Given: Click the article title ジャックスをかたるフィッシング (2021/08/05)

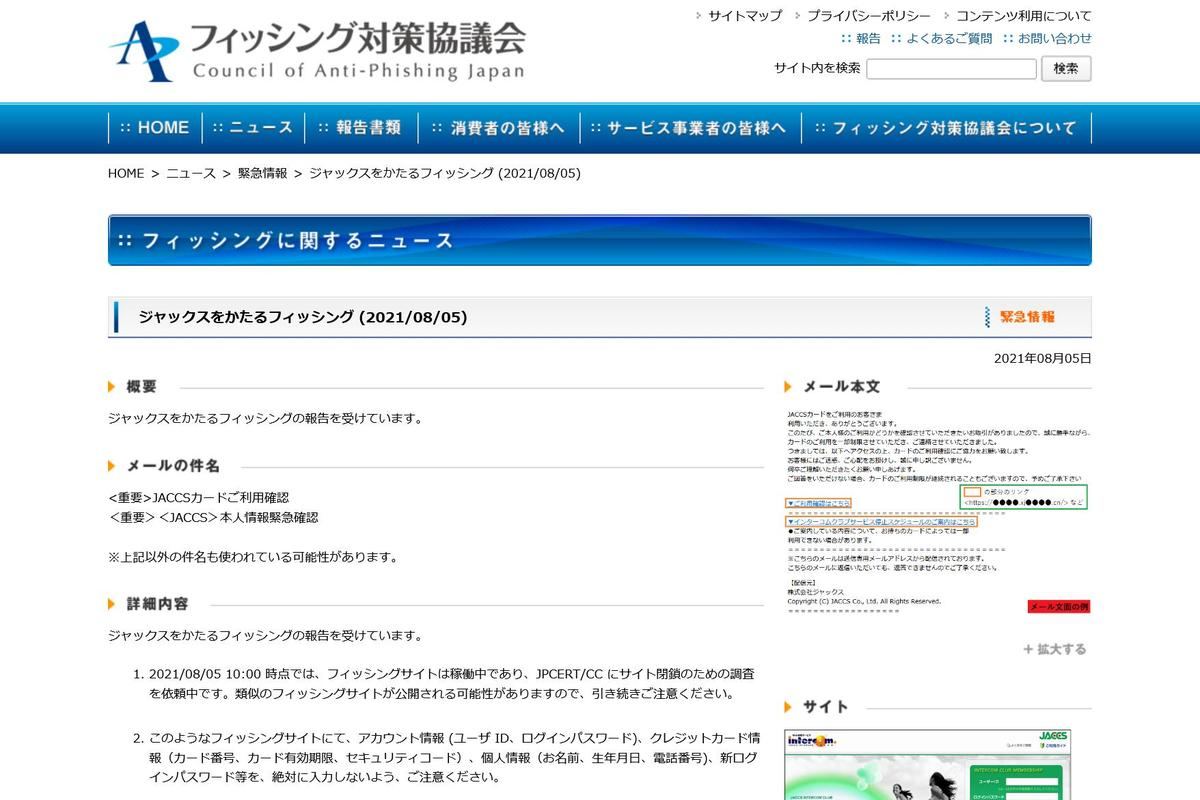Looking at the screenshot, I should [x=303, y=317].
